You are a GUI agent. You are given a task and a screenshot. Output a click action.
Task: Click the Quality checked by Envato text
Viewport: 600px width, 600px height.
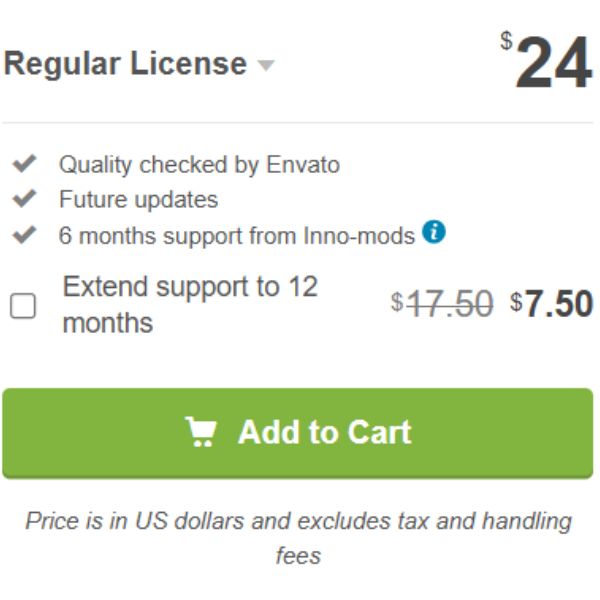(x=199, y=165)
